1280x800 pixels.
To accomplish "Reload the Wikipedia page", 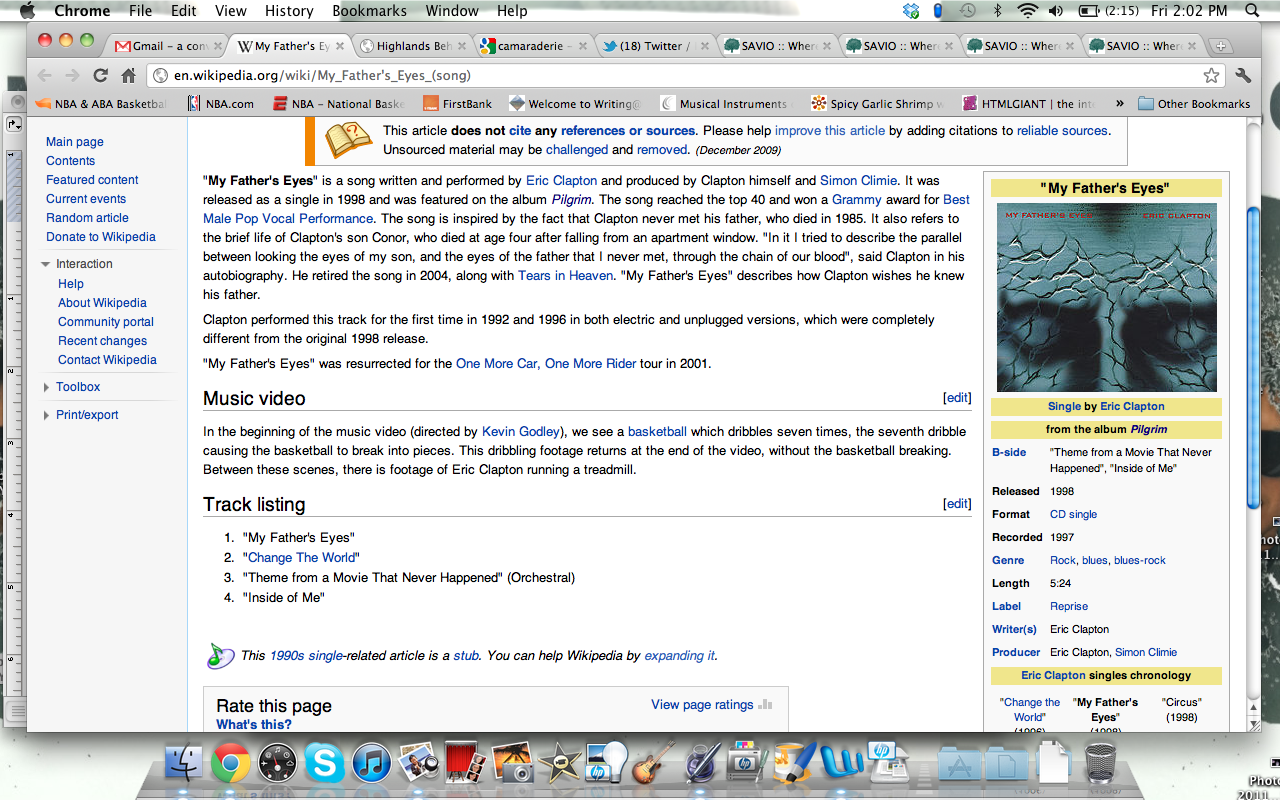I will click(100, 76).
